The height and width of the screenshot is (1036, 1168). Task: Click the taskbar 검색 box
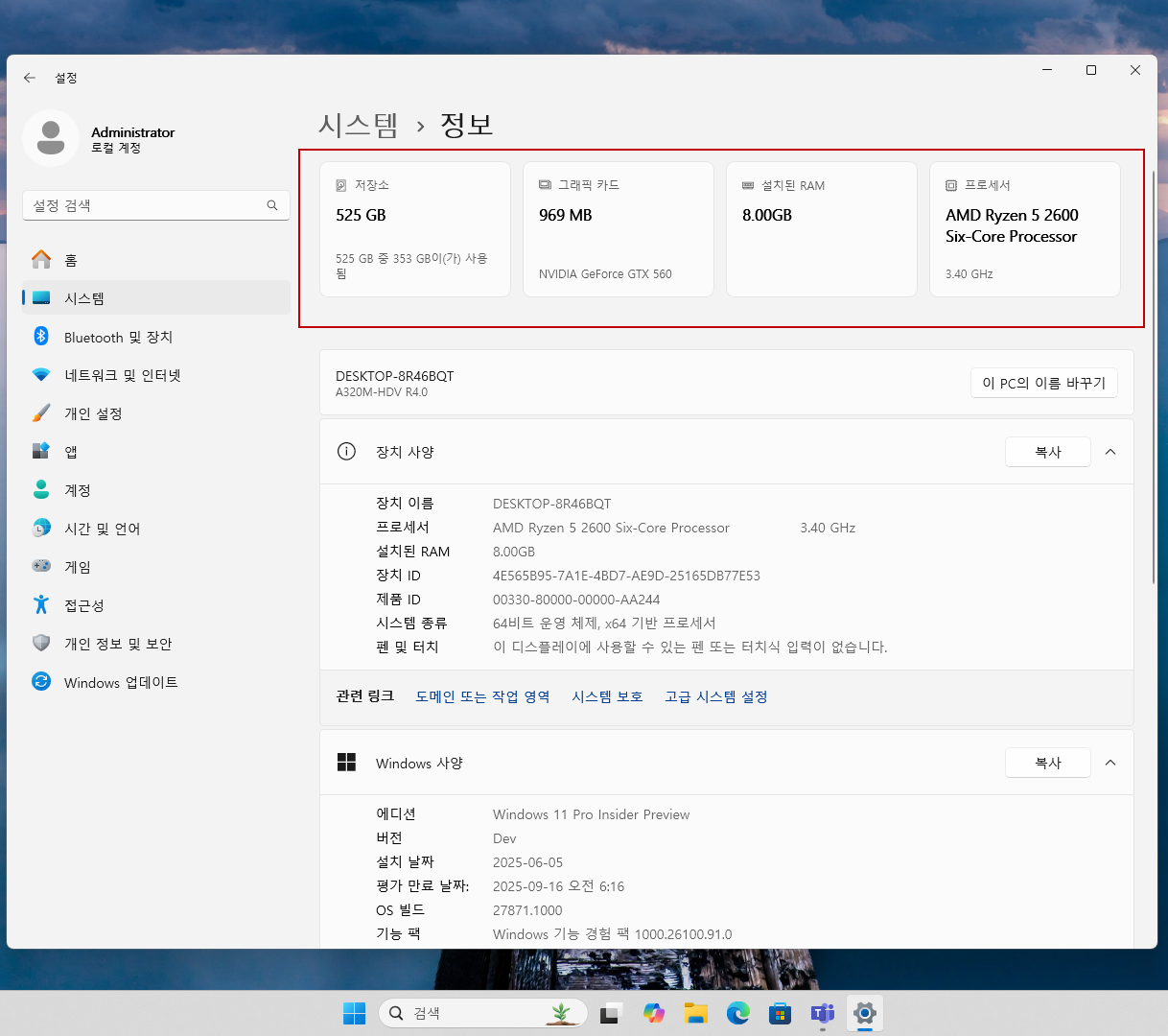tap(483, 1013)
